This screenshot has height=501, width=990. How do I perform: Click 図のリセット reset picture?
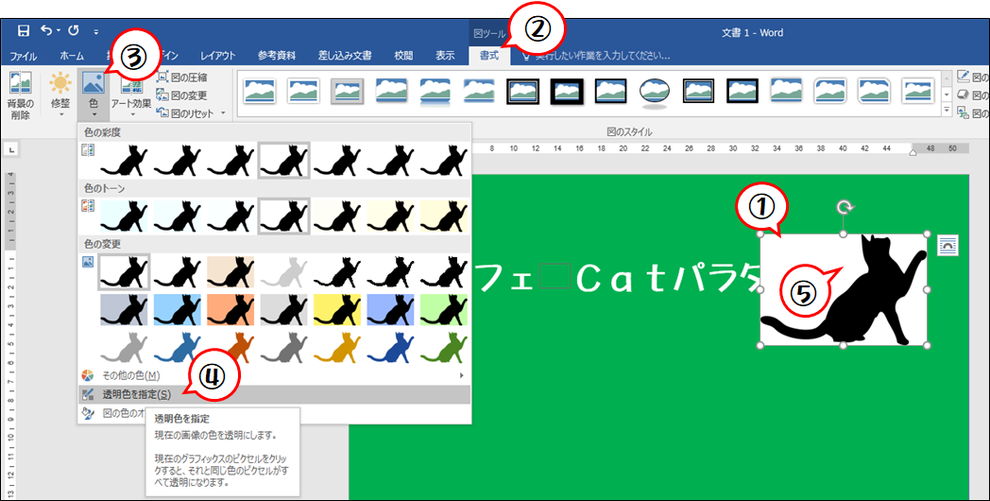(186, 114)
